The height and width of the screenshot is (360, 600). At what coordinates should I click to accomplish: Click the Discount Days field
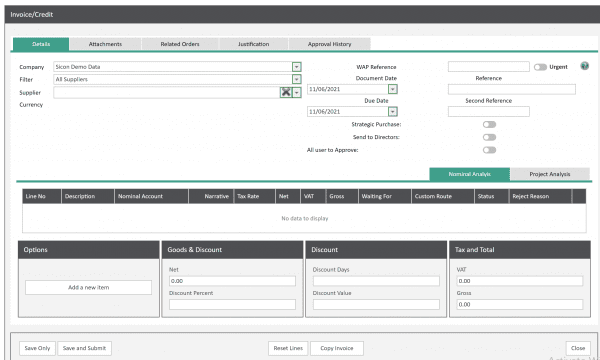click(376, 281)
